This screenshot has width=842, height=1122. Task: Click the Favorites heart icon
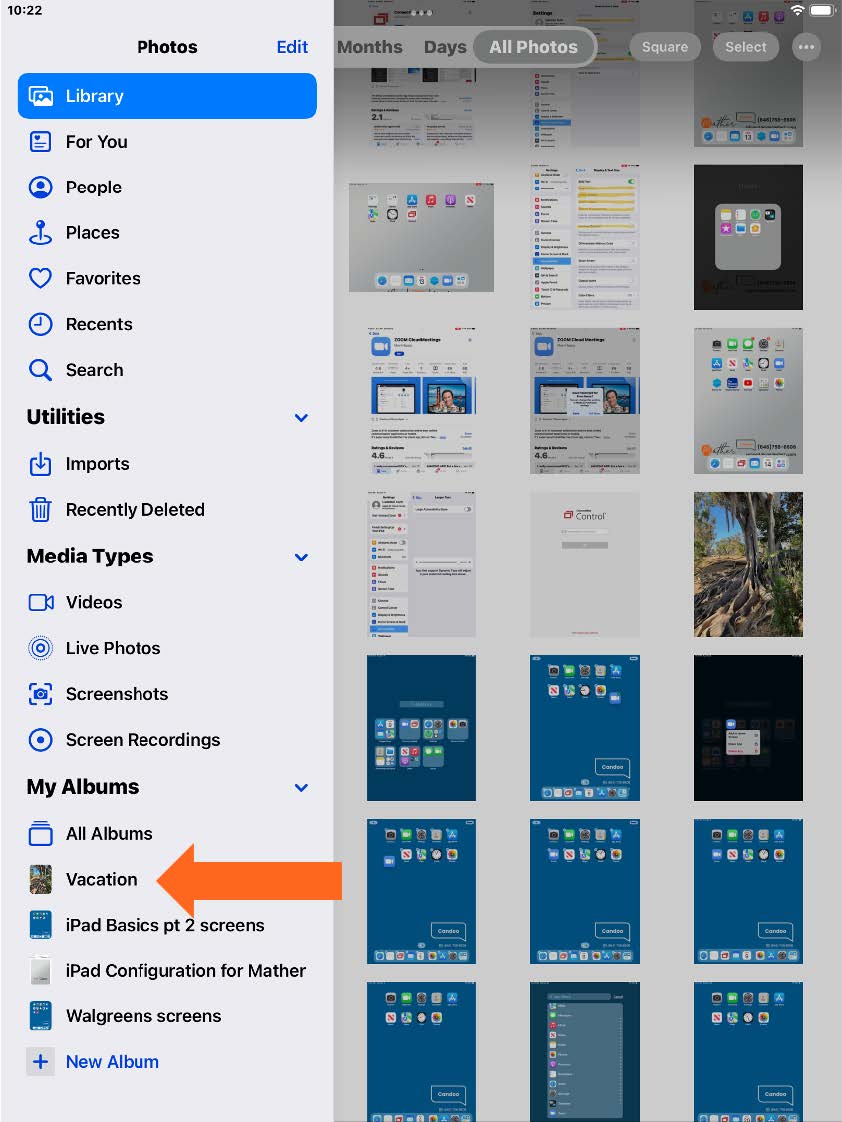(40, 278)
